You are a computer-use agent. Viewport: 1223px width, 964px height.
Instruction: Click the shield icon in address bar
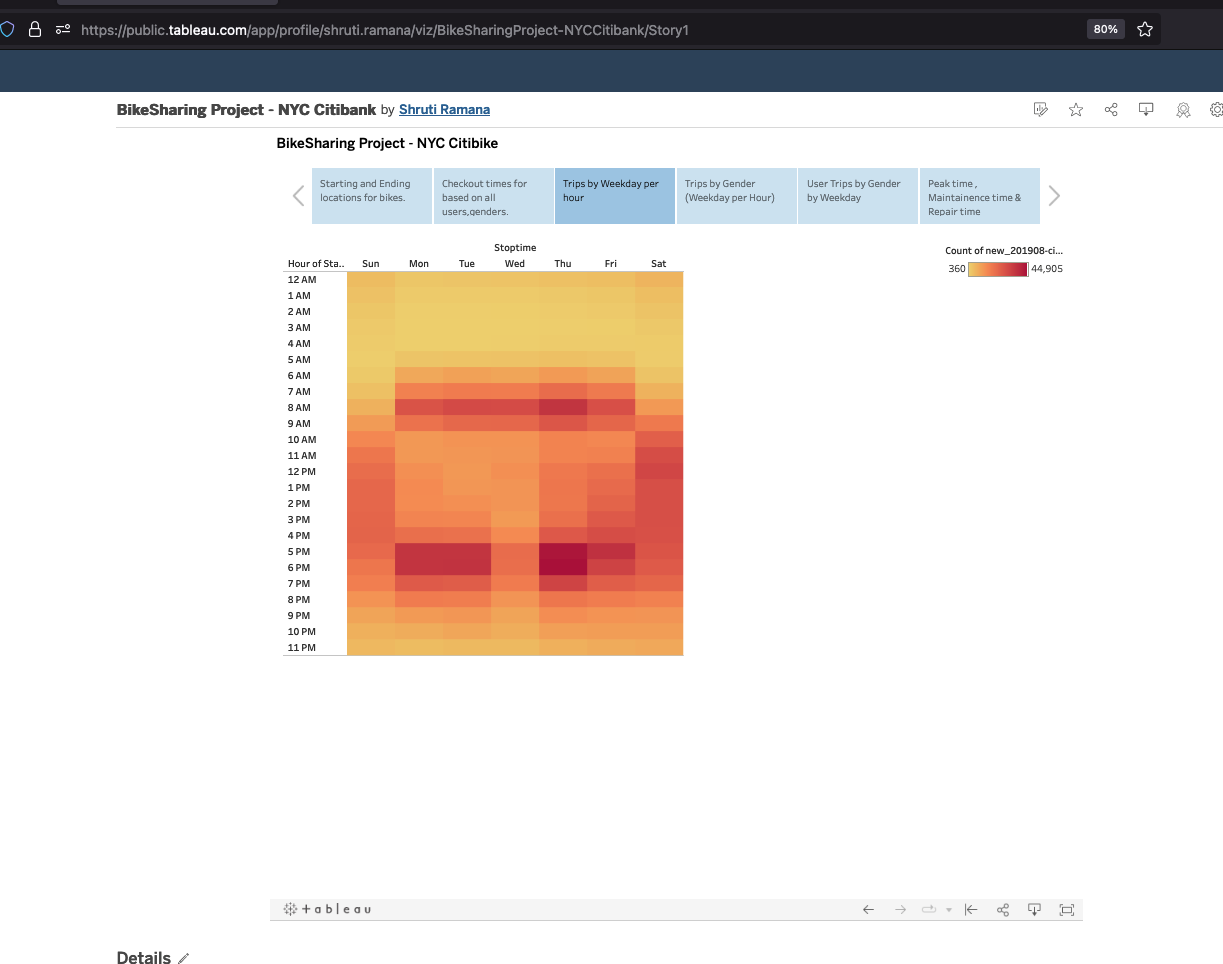(6, 29)
